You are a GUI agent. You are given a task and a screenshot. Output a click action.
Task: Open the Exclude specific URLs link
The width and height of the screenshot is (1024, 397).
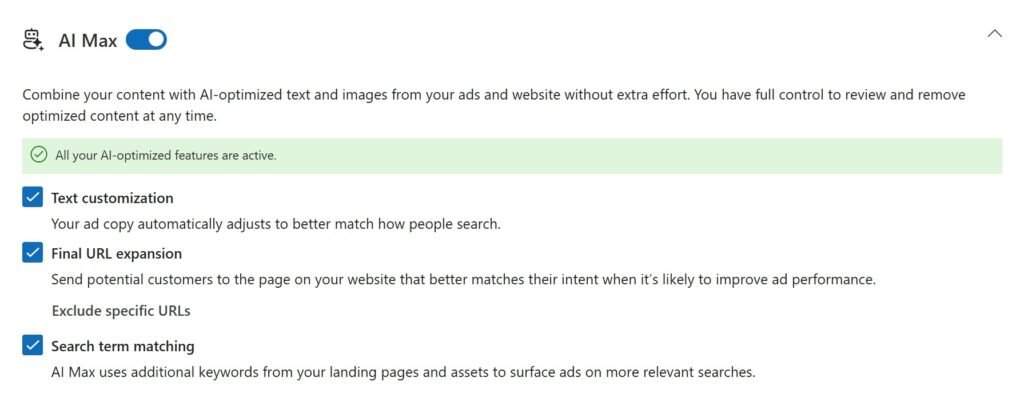click(x=121, y=311)
